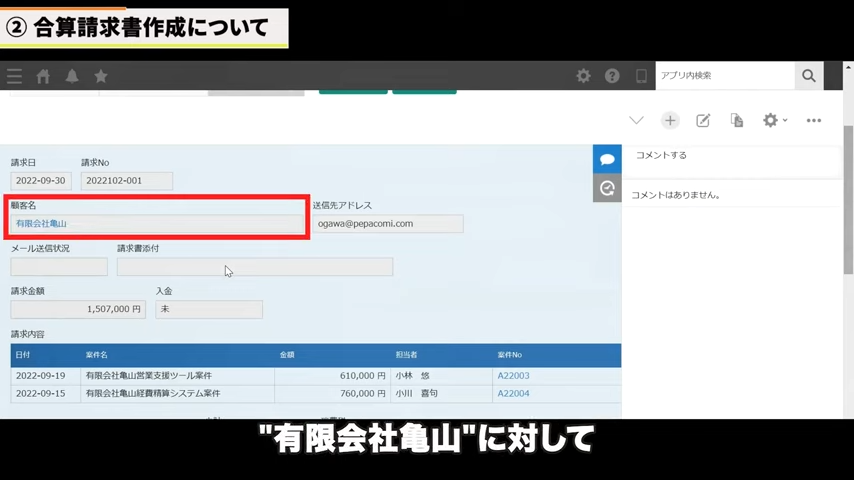Viewport: 854px width, 480px height.
Task: Open the record settings gear dropdown
Action: 774,120
